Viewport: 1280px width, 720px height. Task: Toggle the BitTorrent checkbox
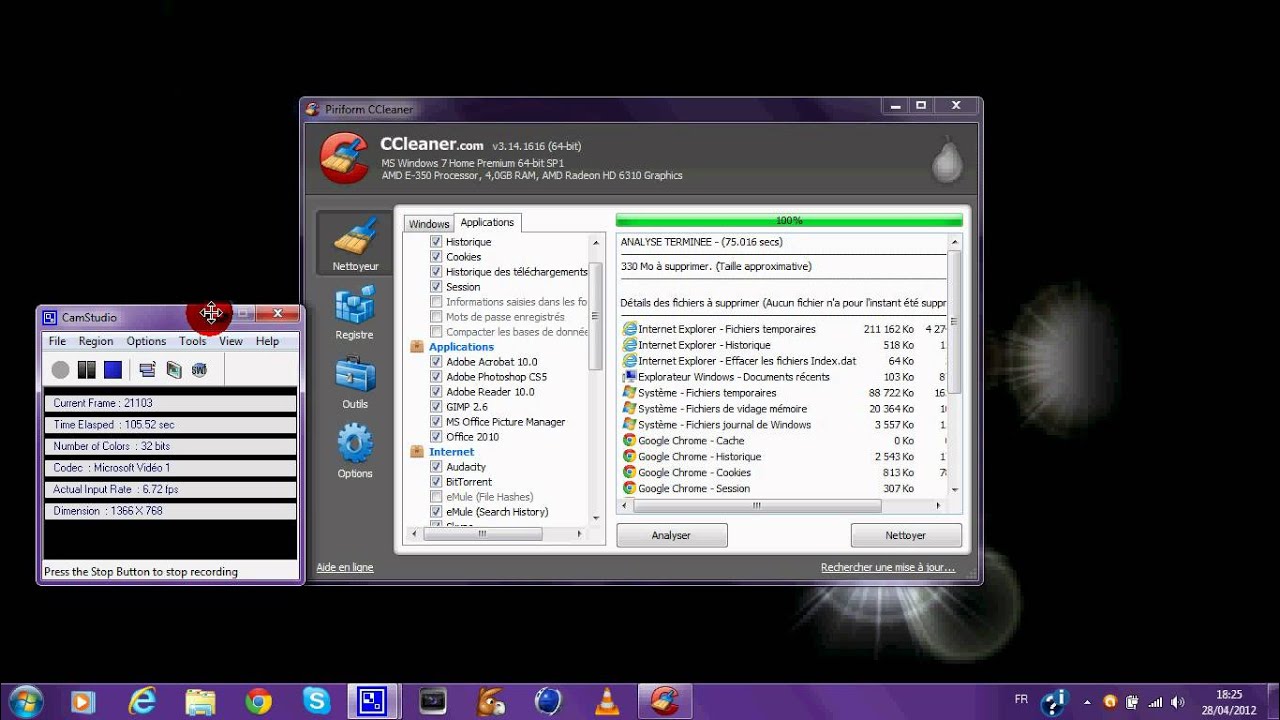[x=436, y=482]
